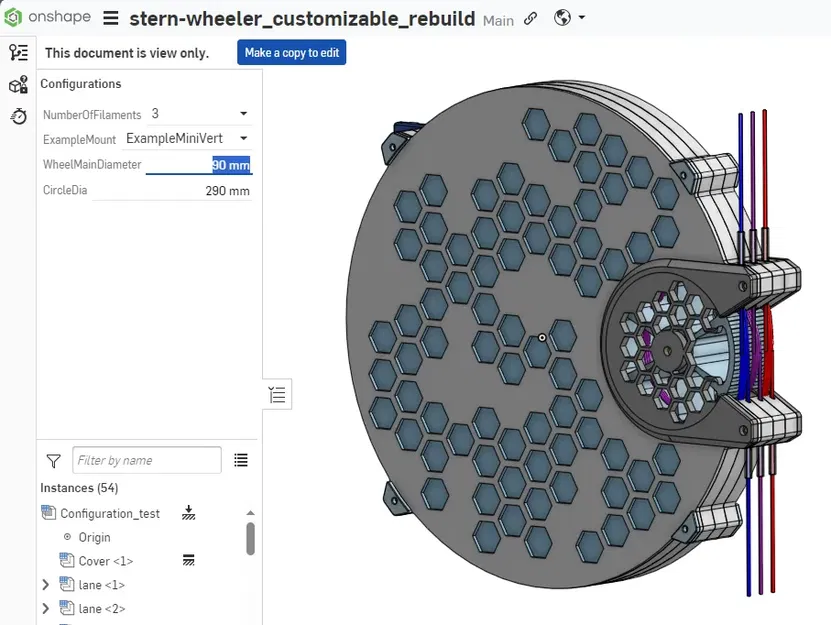Open the hamburger main menu

111,18
